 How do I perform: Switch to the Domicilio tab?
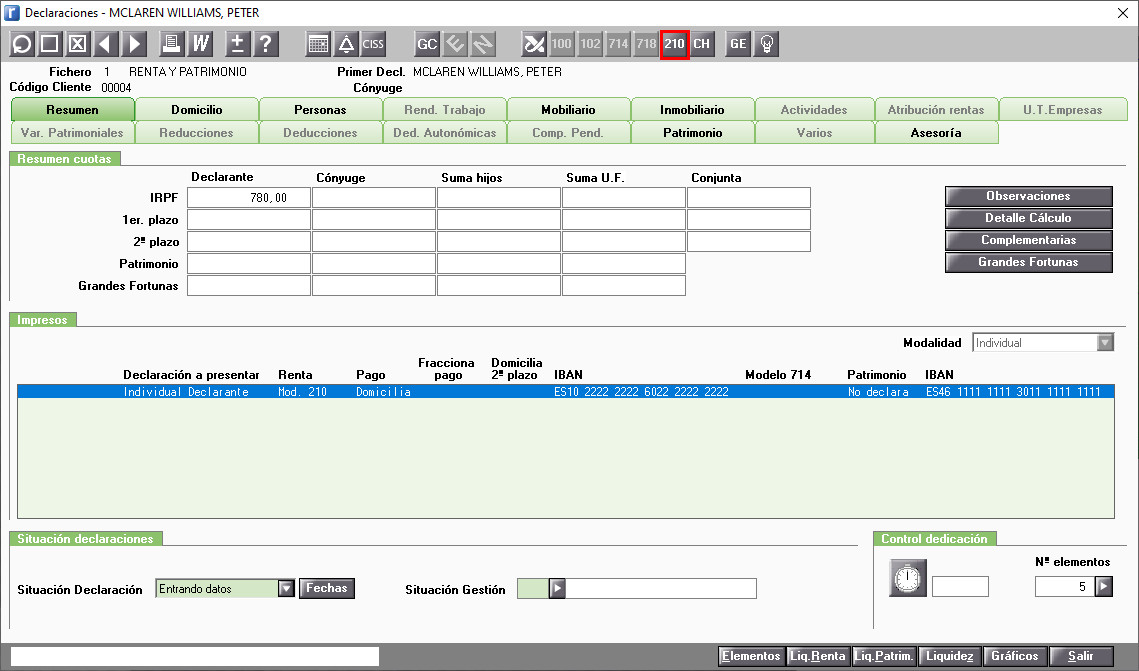point(197,110)
